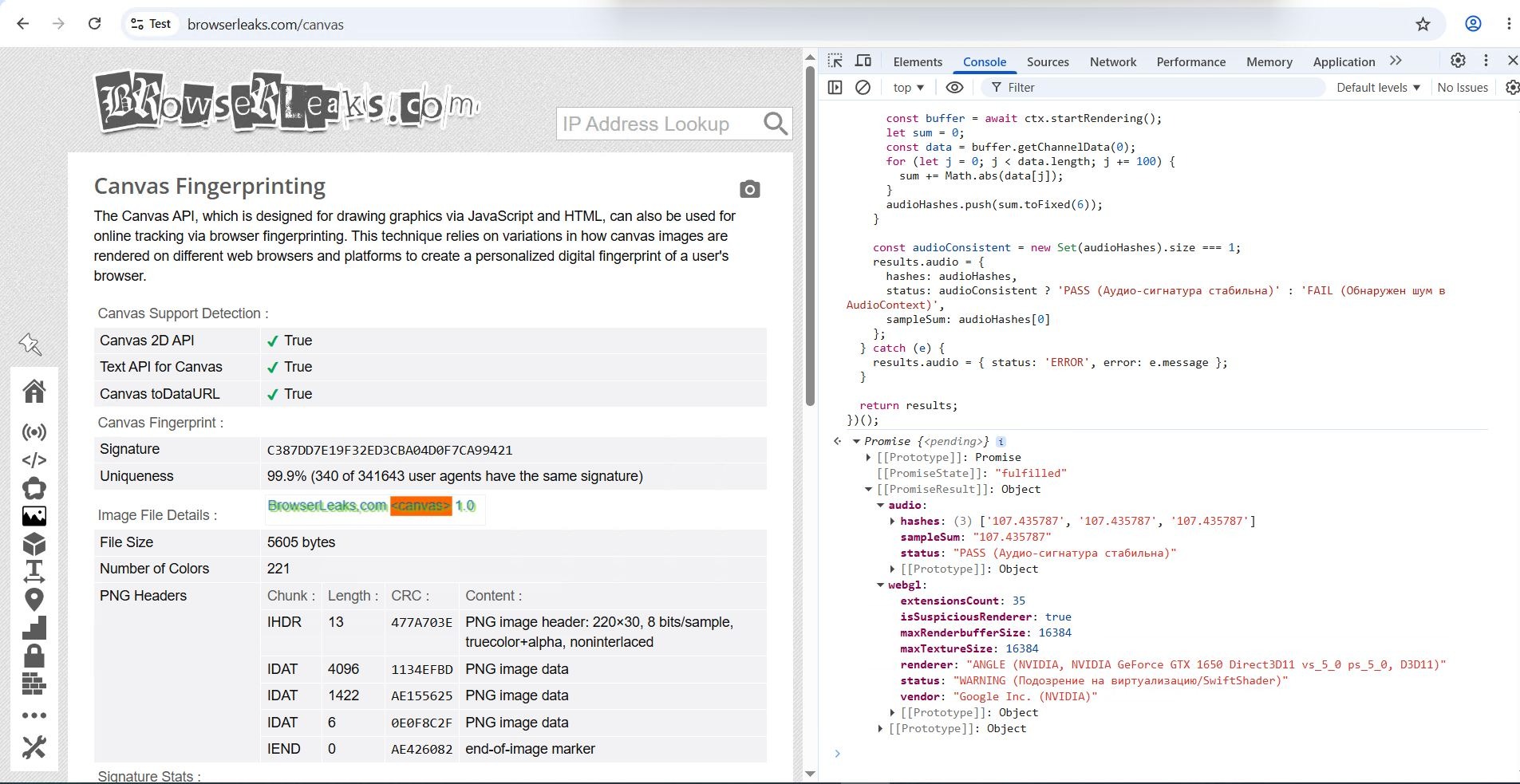Image resolution: width=1520 pixels, height=784 pixels.
Task: Open the Performance tab
Action: tap(1190, 62)
